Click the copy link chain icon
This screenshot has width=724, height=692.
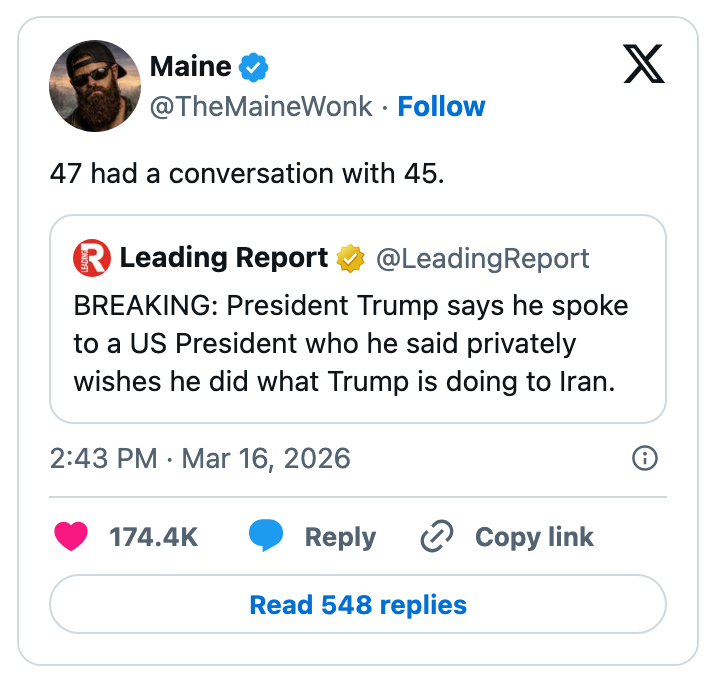437,537
